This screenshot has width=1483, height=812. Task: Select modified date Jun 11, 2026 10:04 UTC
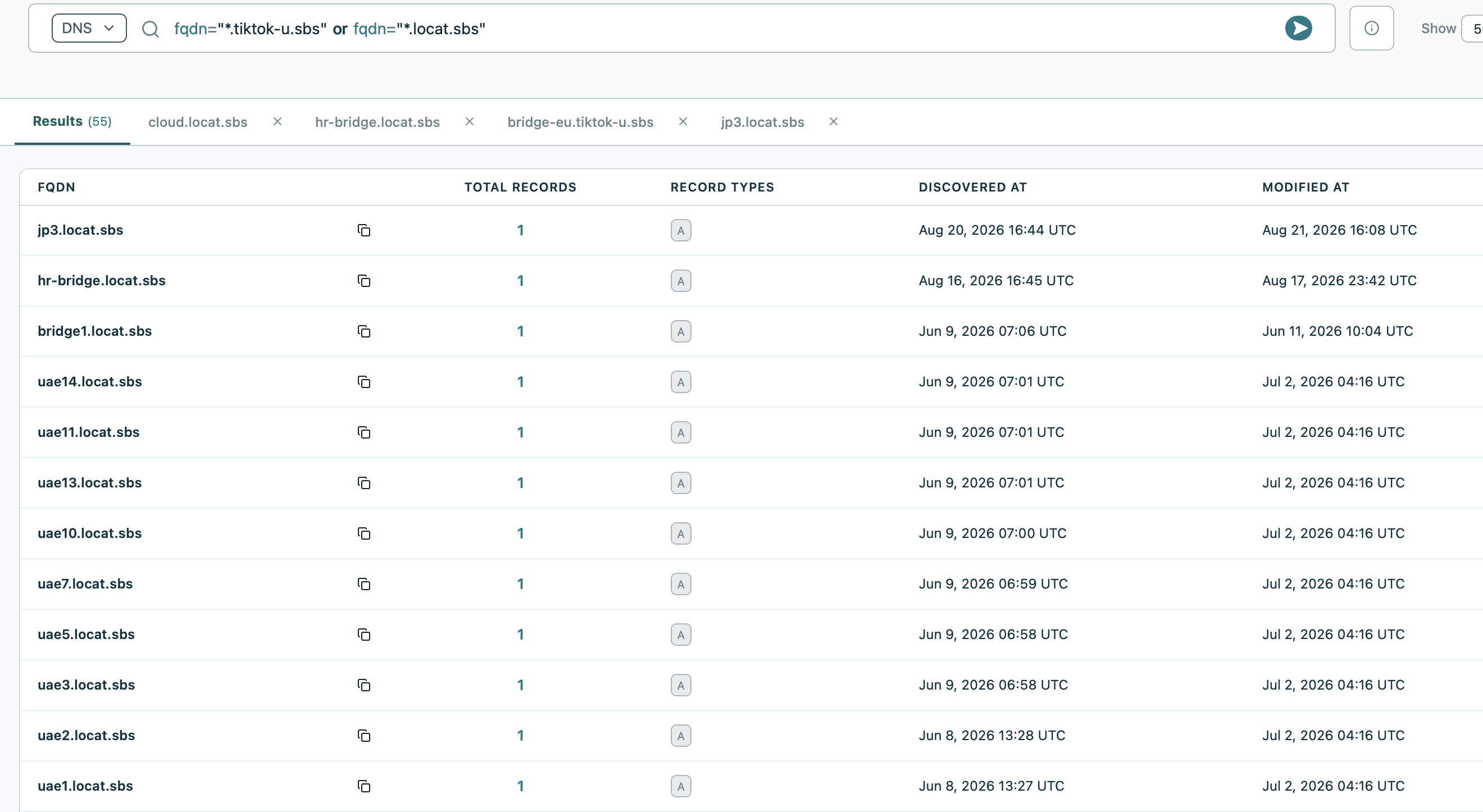coord(1338,331)
